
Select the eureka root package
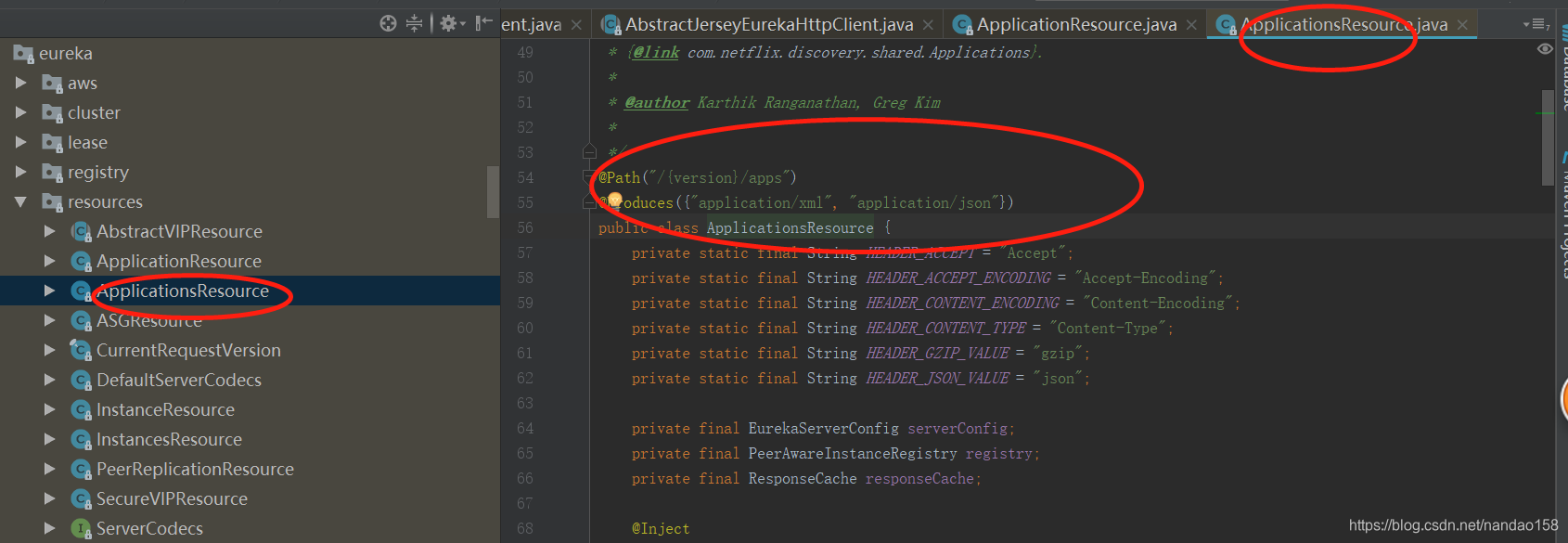65,54
